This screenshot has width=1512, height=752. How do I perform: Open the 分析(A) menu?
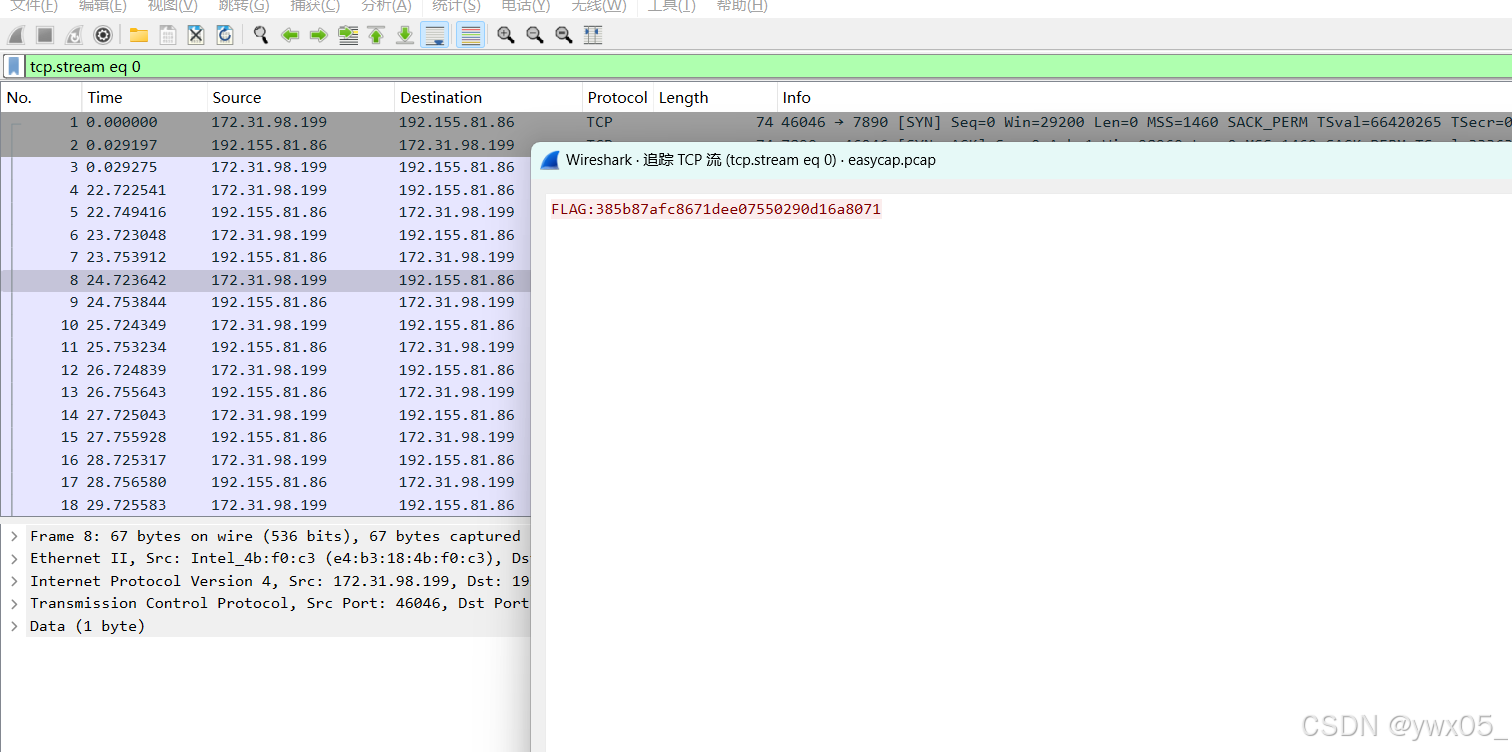[386, 7]
